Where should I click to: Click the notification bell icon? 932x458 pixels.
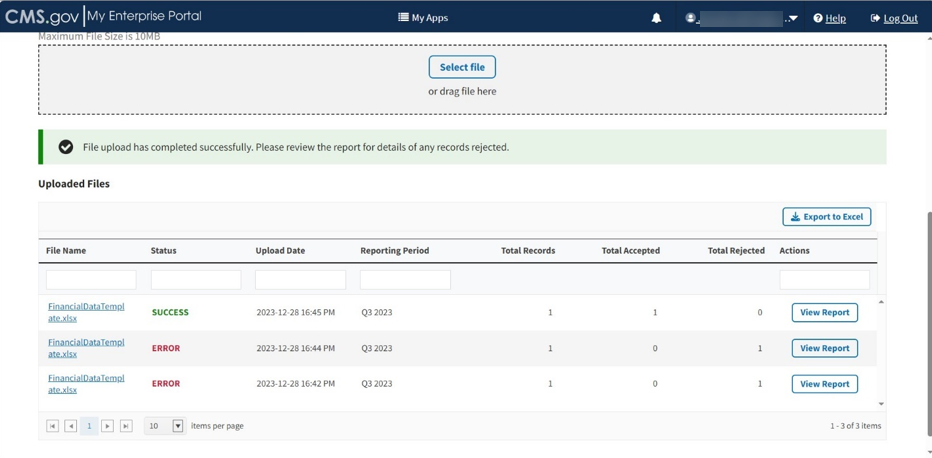656,18
